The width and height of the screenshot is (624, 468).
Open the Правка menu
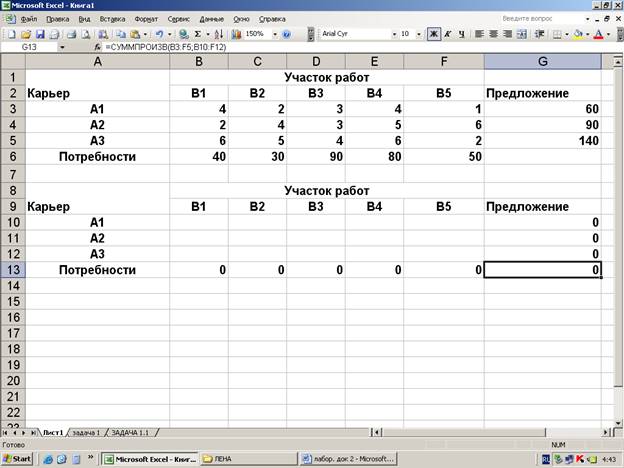coord(58,19)
